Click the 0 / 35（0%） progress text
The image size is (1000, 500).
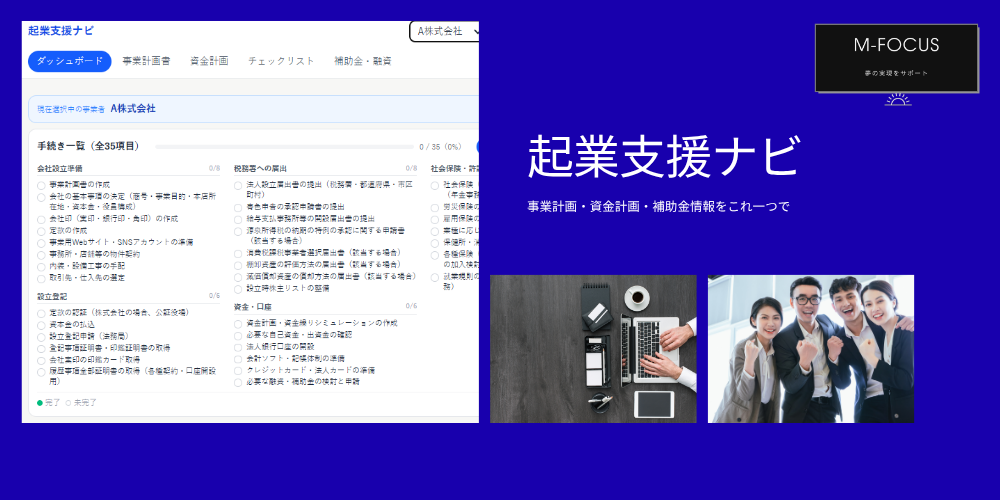coord(441,147)
